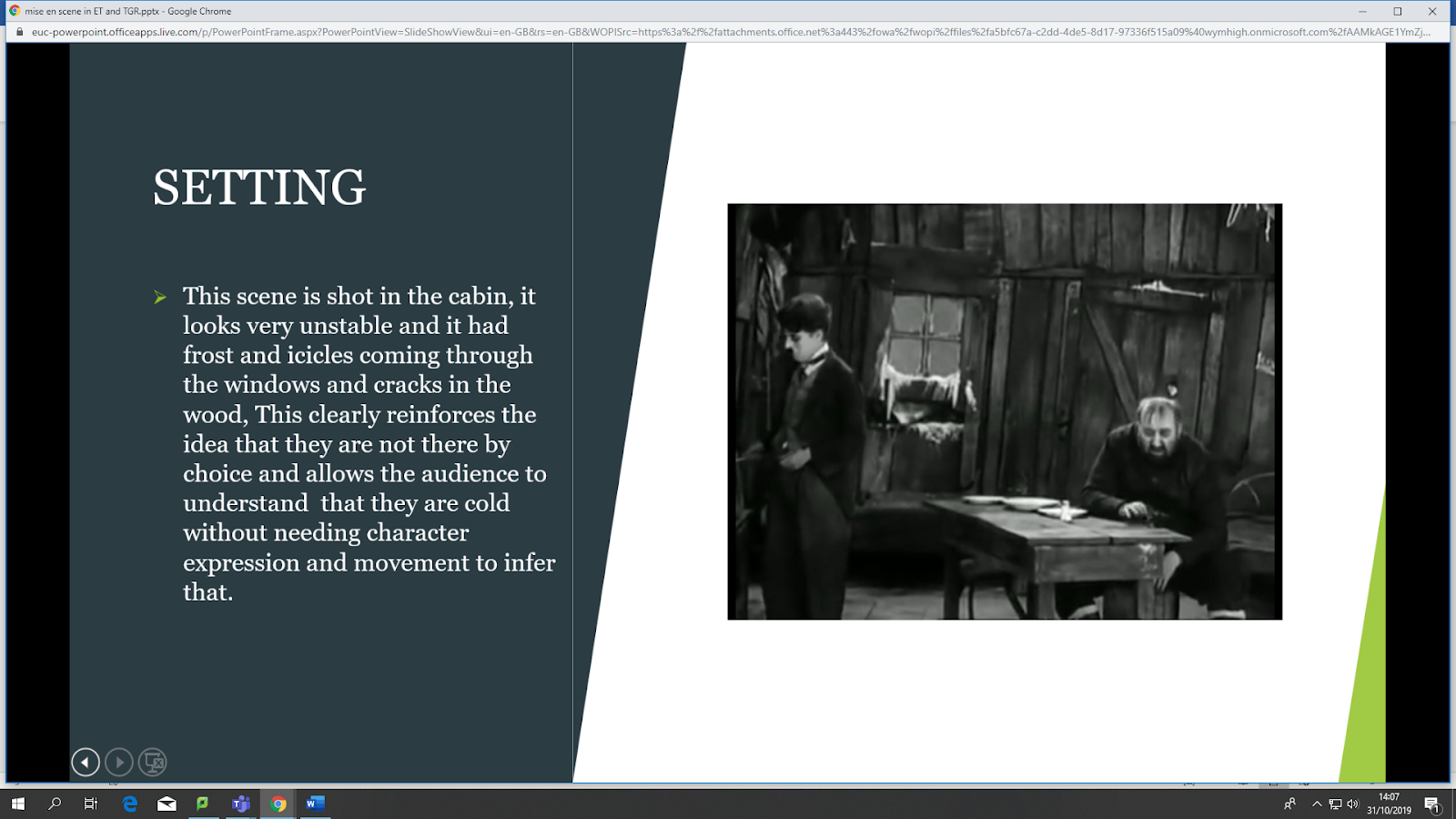The width and height of the screenshot is (1456, 819).
Task: Open the Action Center notifications
Action: 1432,804
